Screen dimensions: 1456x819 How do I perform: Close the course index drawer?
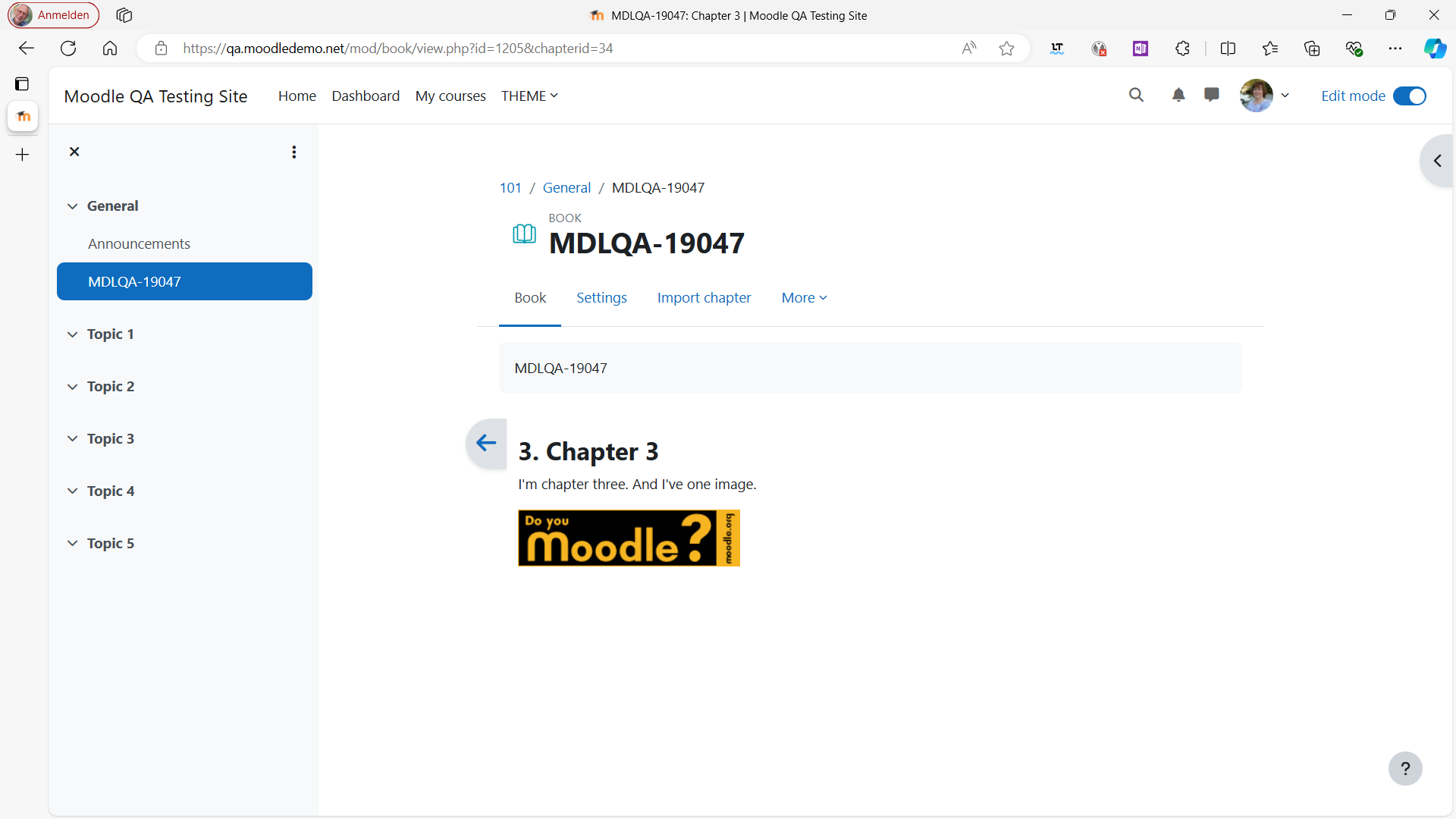click(x=74, y=152)
